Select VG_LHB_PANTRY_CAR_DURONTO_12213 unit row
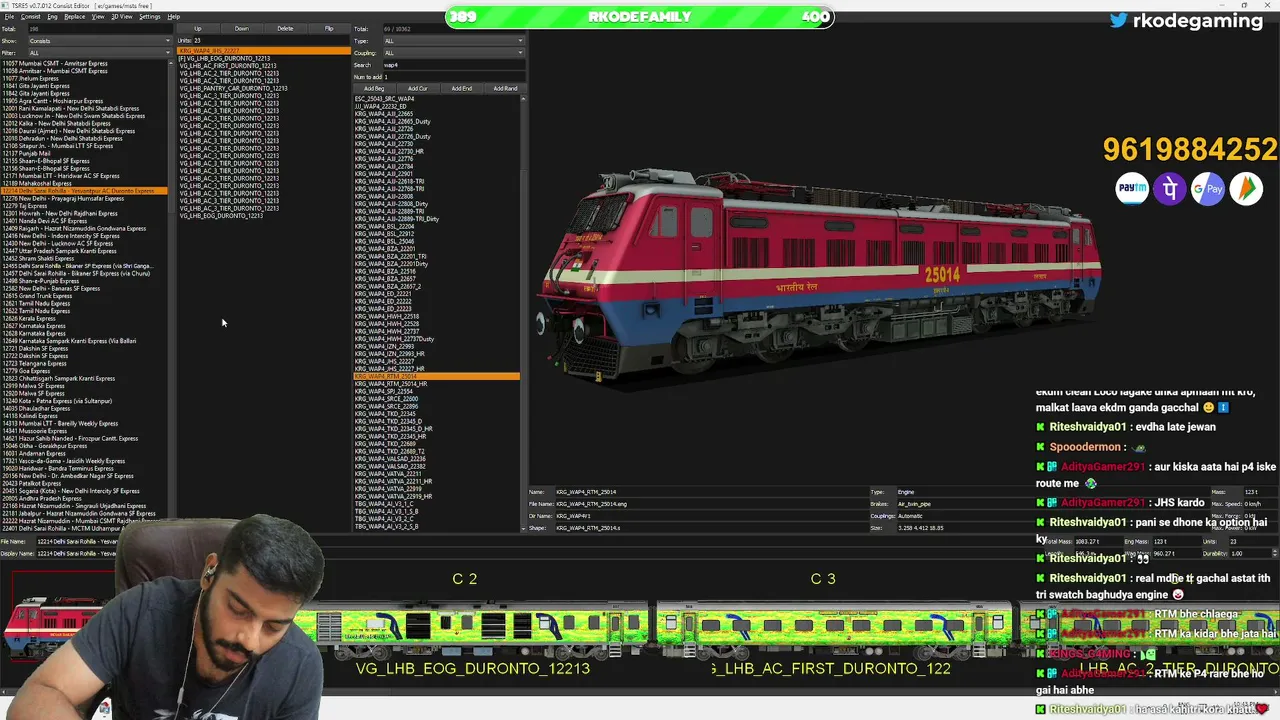The image size is (1280, 720). pyautogui.click(x=234, y=88)
